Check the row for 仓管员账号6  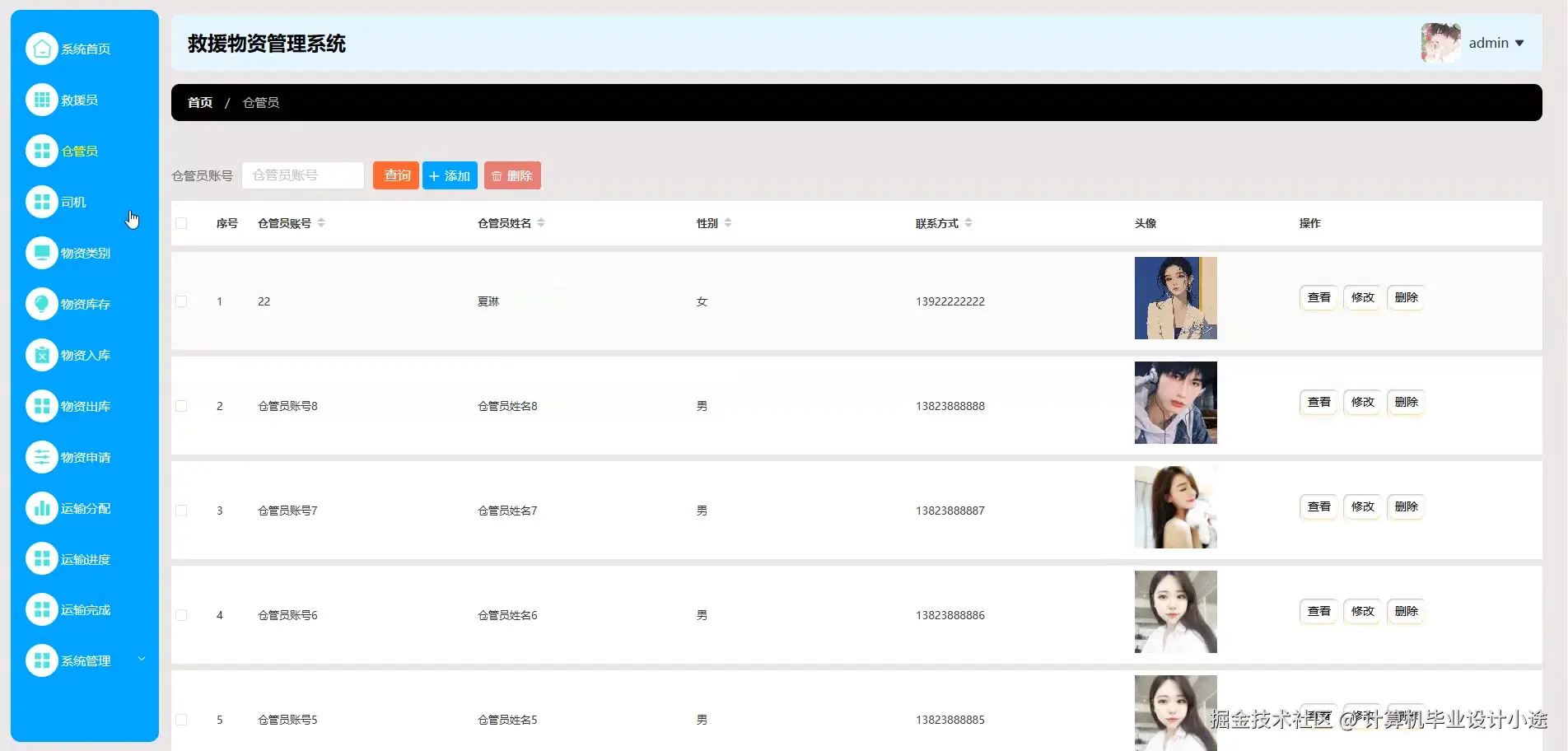point(181,615)
